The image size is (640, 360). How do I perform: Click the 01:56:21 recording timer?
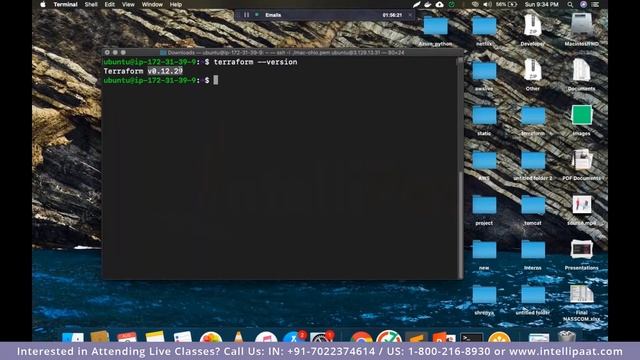[x=392, y=15]
